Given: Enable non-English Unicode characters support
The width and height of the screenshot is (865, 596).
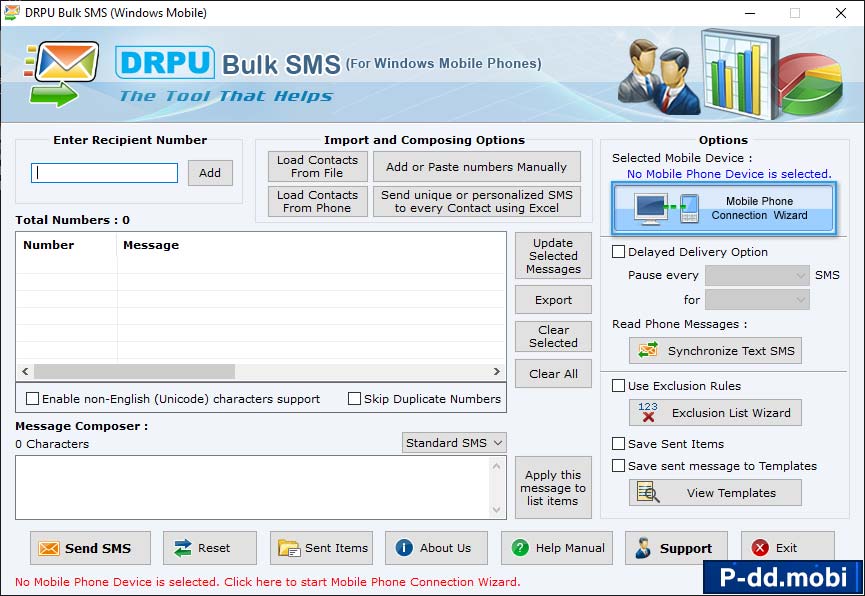Looking at the screenshot, I should pos(33,398).
